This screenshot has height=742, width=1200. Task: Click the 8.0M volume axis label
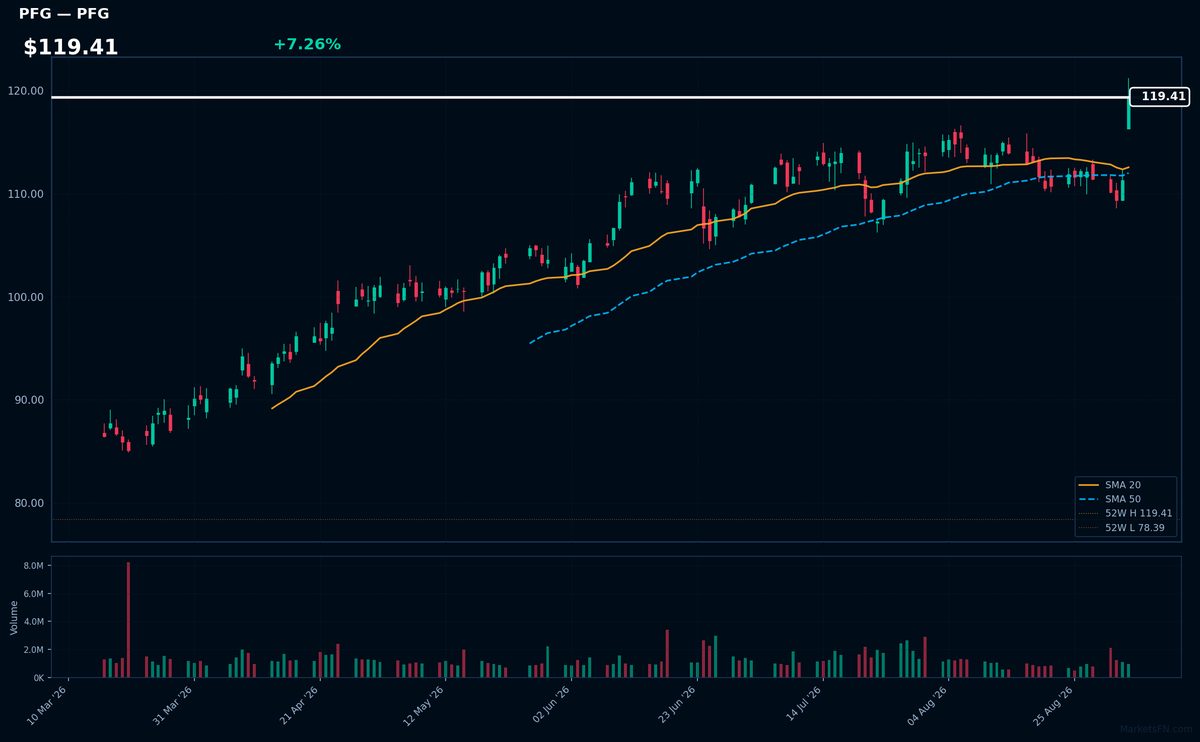click(x=34, y=566)
